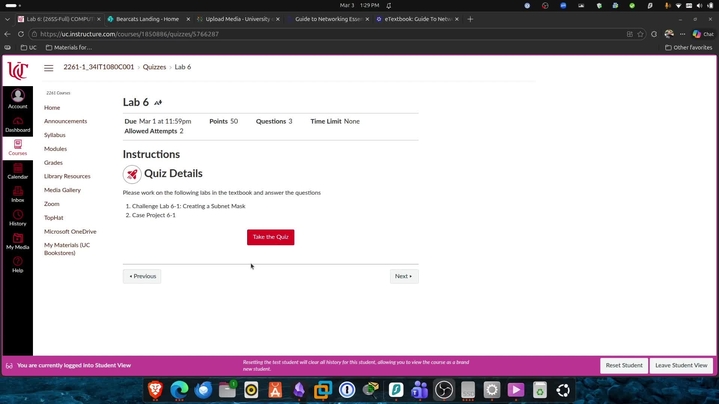The image size is (719, 404).
Task: Open the Account profile icon
Action: click(x=17, y=99)
